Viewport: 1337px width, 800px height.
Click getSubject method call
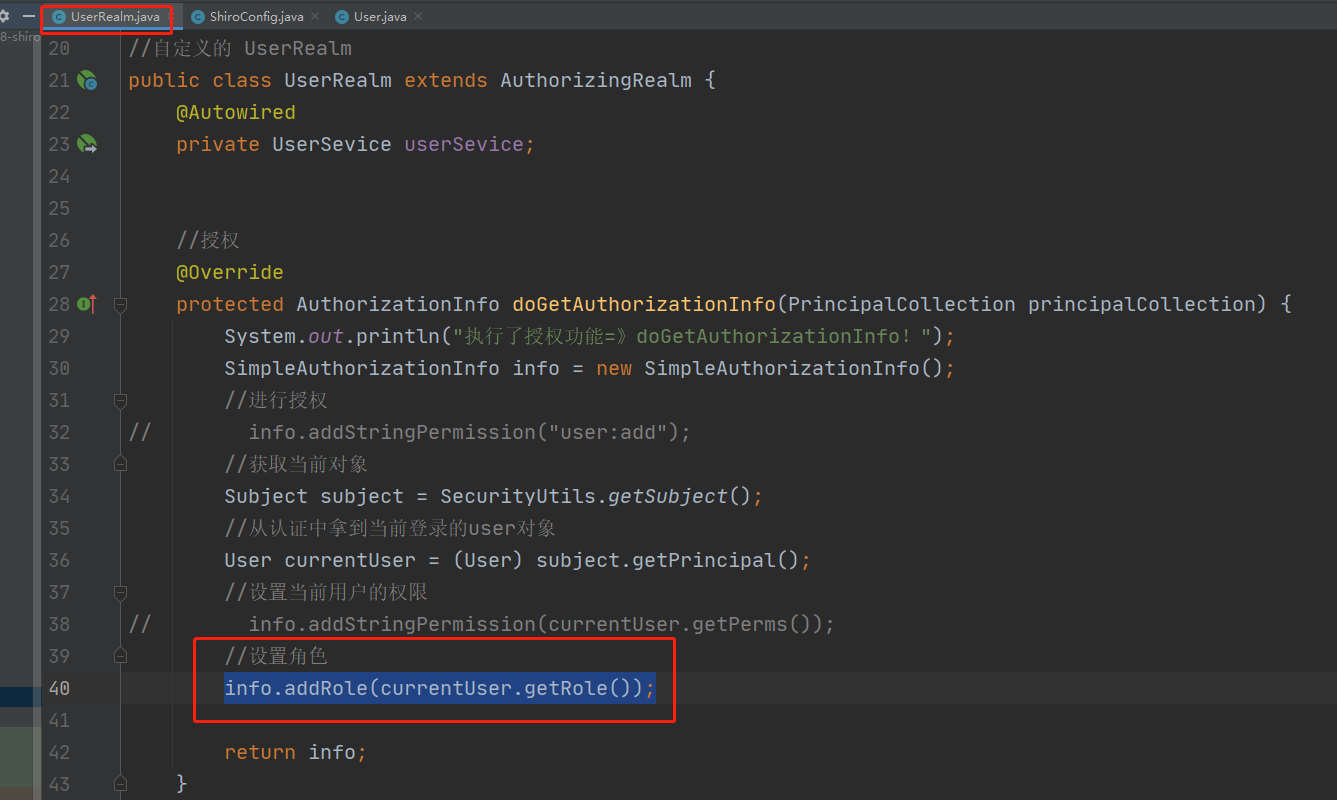(x=668, y=496)
